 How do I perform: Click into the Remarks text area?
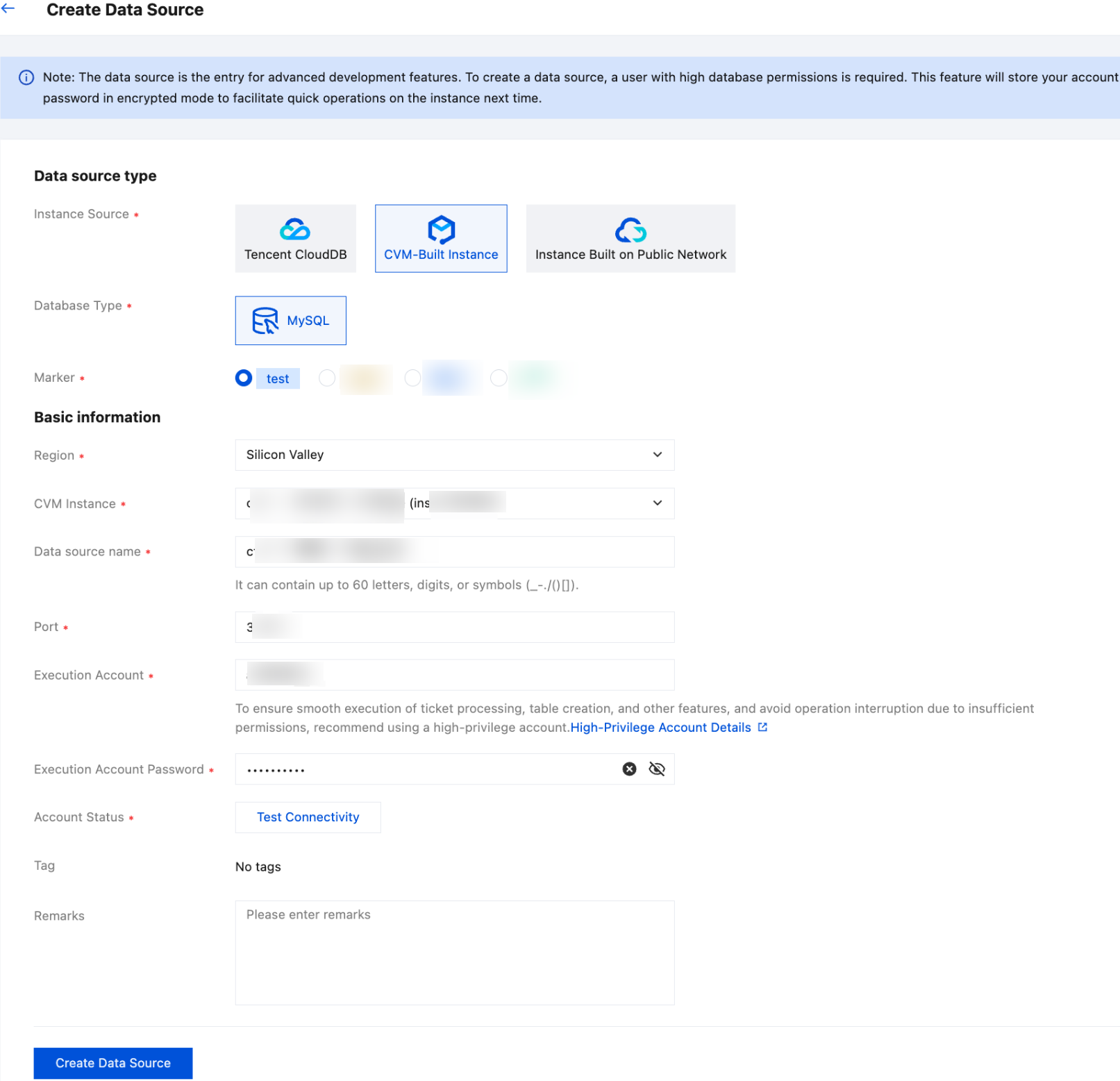tap(455, 953)
